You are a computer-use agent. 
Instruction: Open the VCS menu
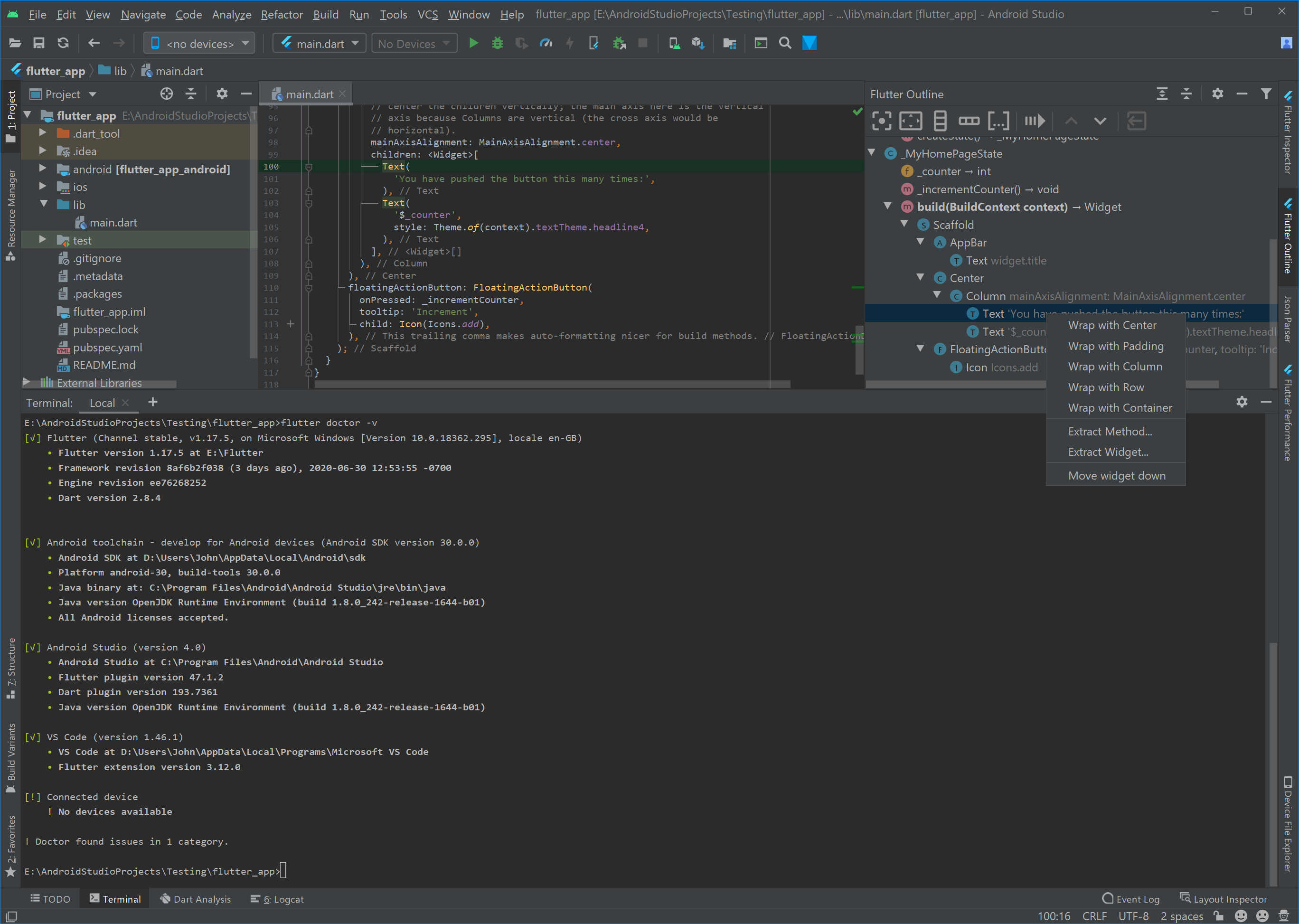[x=428, y=14]
